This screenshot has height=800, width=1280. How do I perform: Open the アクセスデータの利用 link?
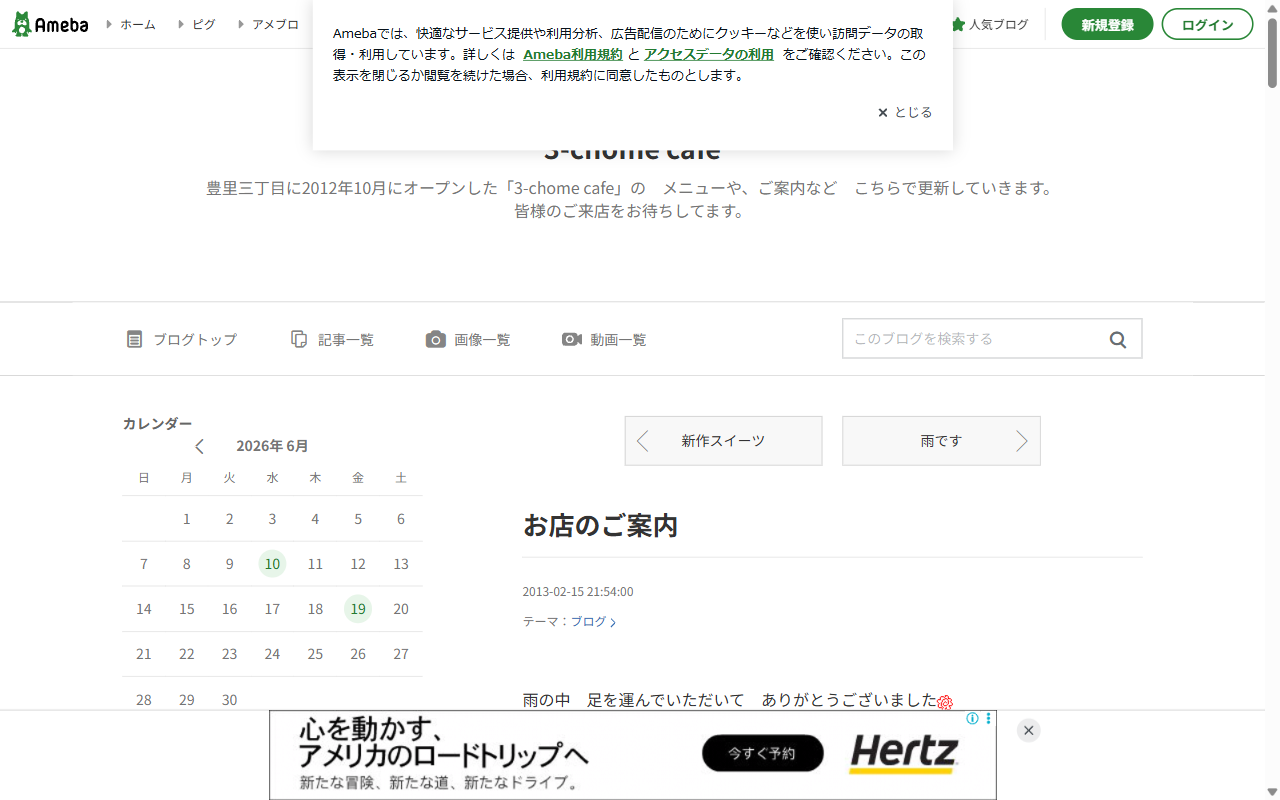coord(709,54)
